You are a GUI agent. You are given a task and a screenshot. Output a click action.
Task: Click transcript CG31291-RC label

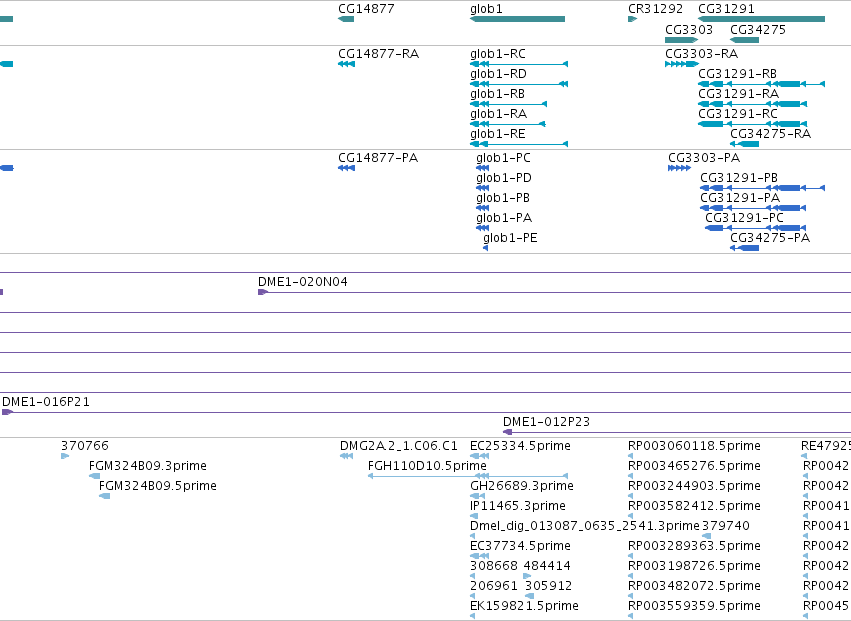pyautogui.click(x=738, y=114)
